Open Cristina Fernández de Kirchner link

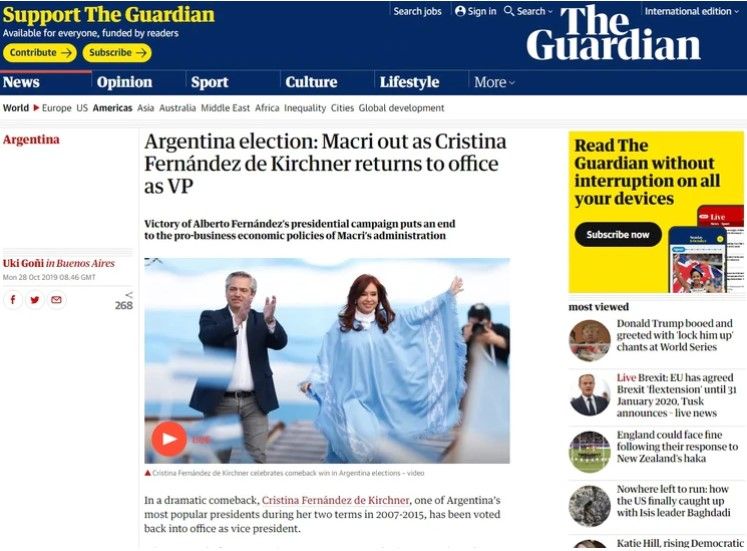(x=335, y=501)
